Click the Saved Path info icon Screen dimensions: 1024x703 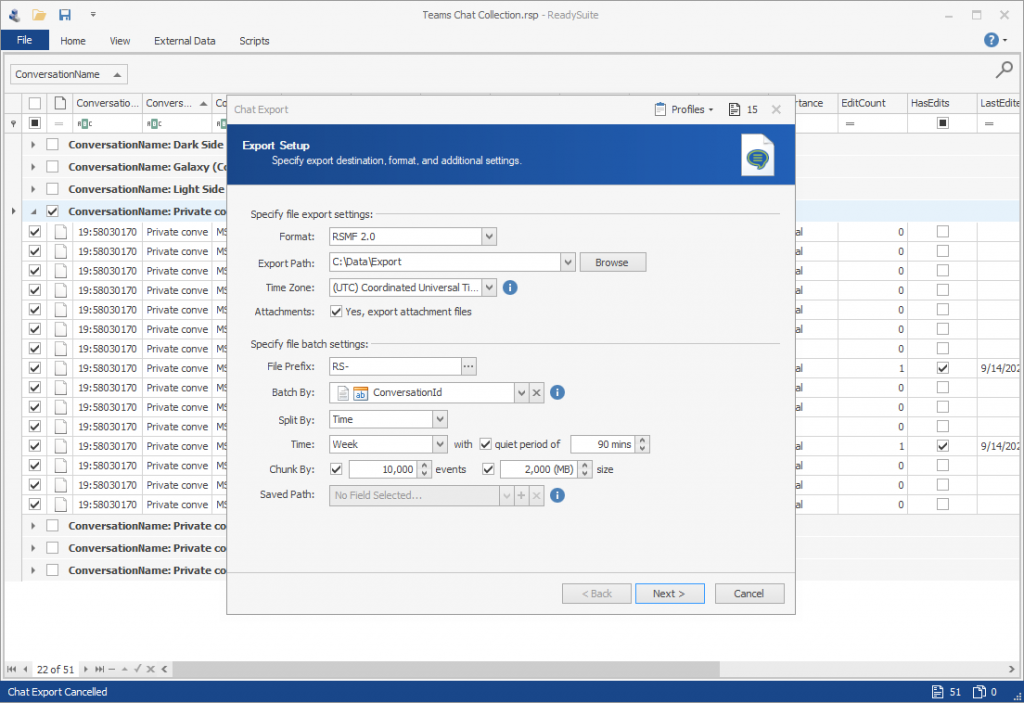coord(557,495)
